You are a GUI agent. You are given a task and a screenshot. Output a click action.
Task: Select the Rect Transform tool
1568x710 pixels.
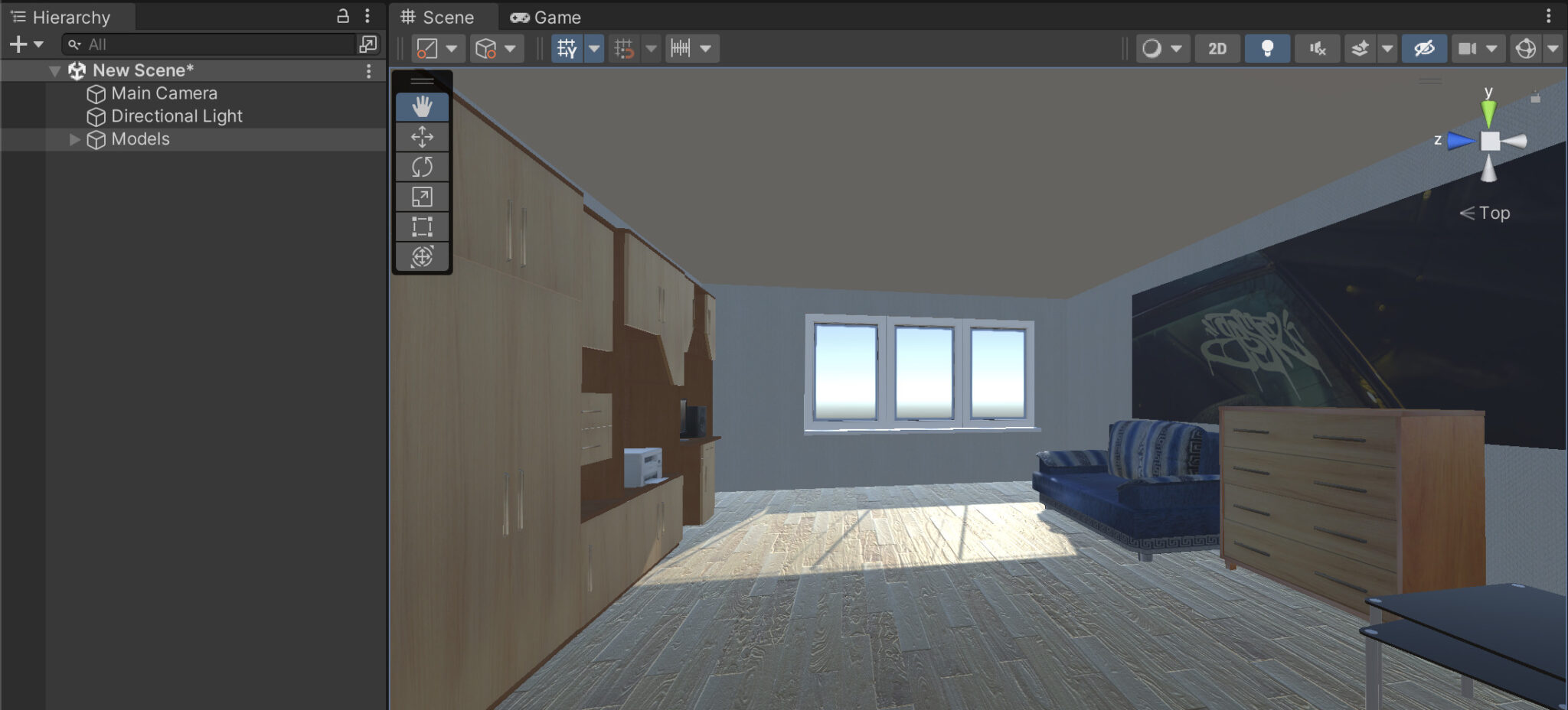pos(421,226)
